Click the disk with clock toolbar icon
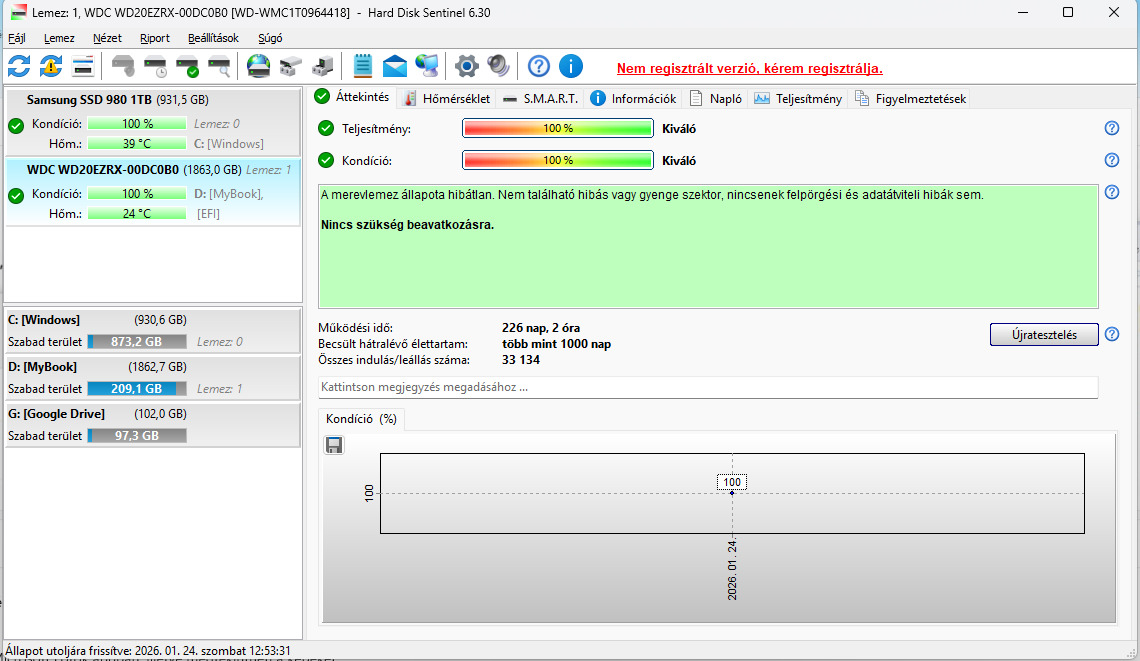This screenshot has height=661, width=1140. click(x=156, y=66)
